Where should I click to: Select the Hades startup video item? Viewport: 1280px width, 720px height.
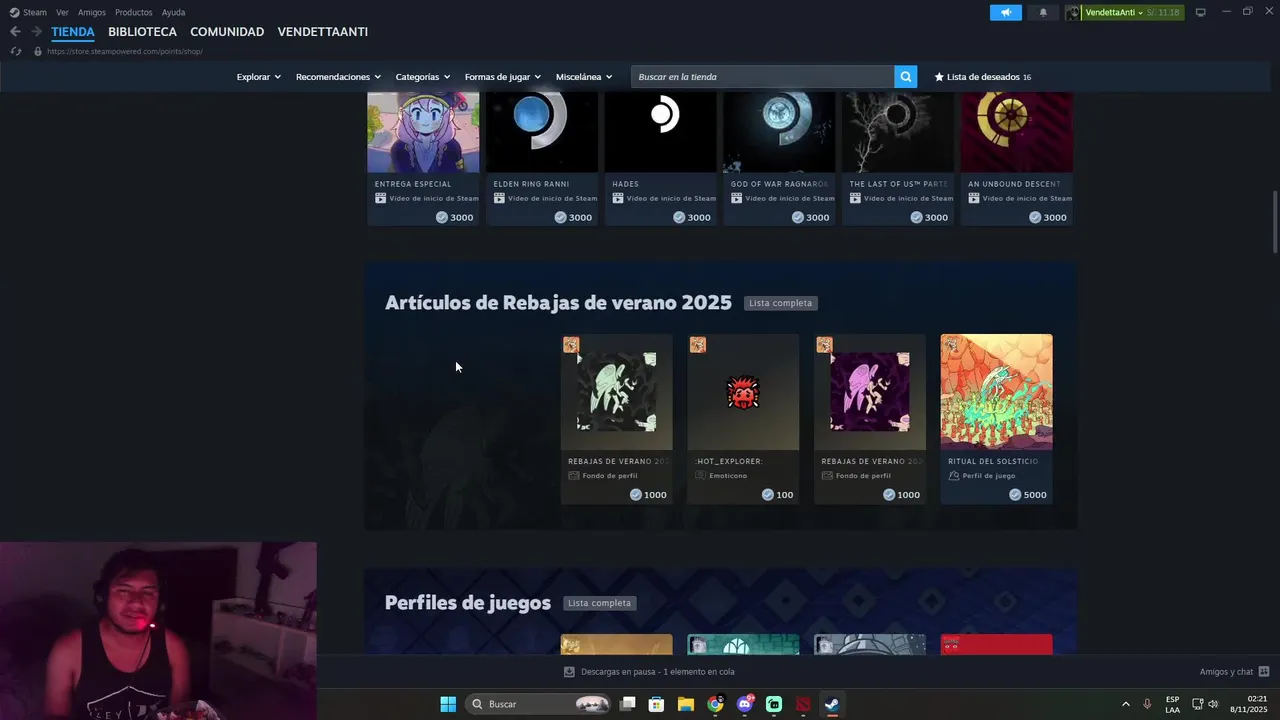tap(660, 158)
